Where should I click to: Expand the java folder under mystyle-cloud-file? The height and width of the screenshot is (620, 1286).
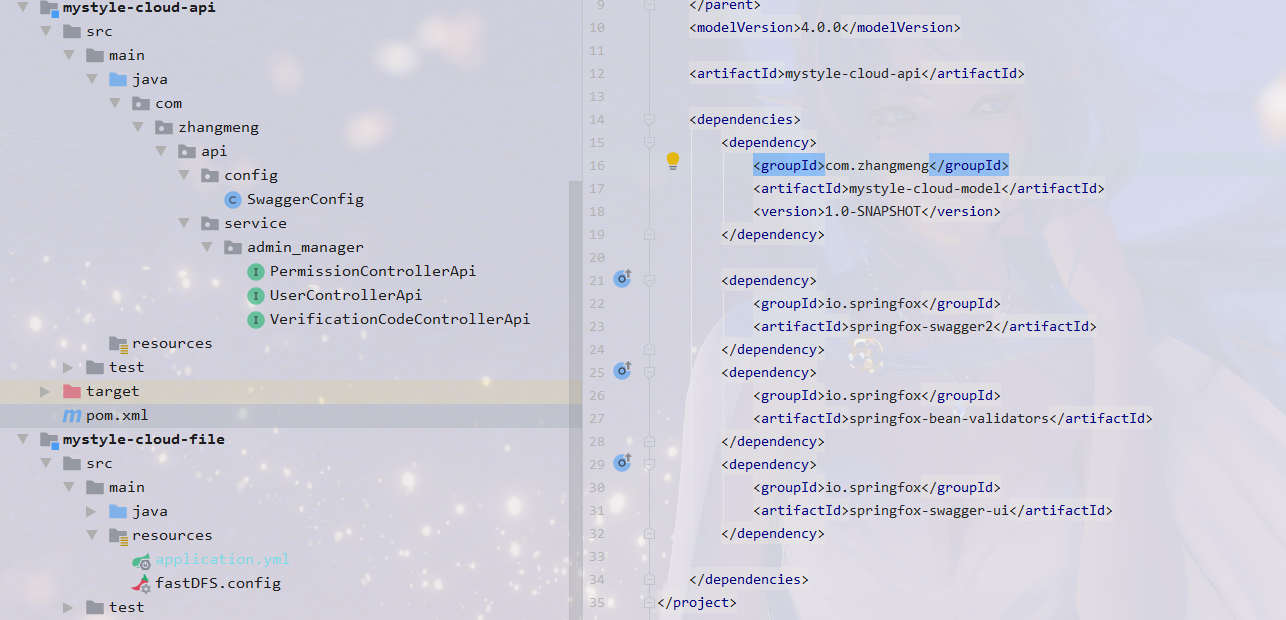pos(90,511)
